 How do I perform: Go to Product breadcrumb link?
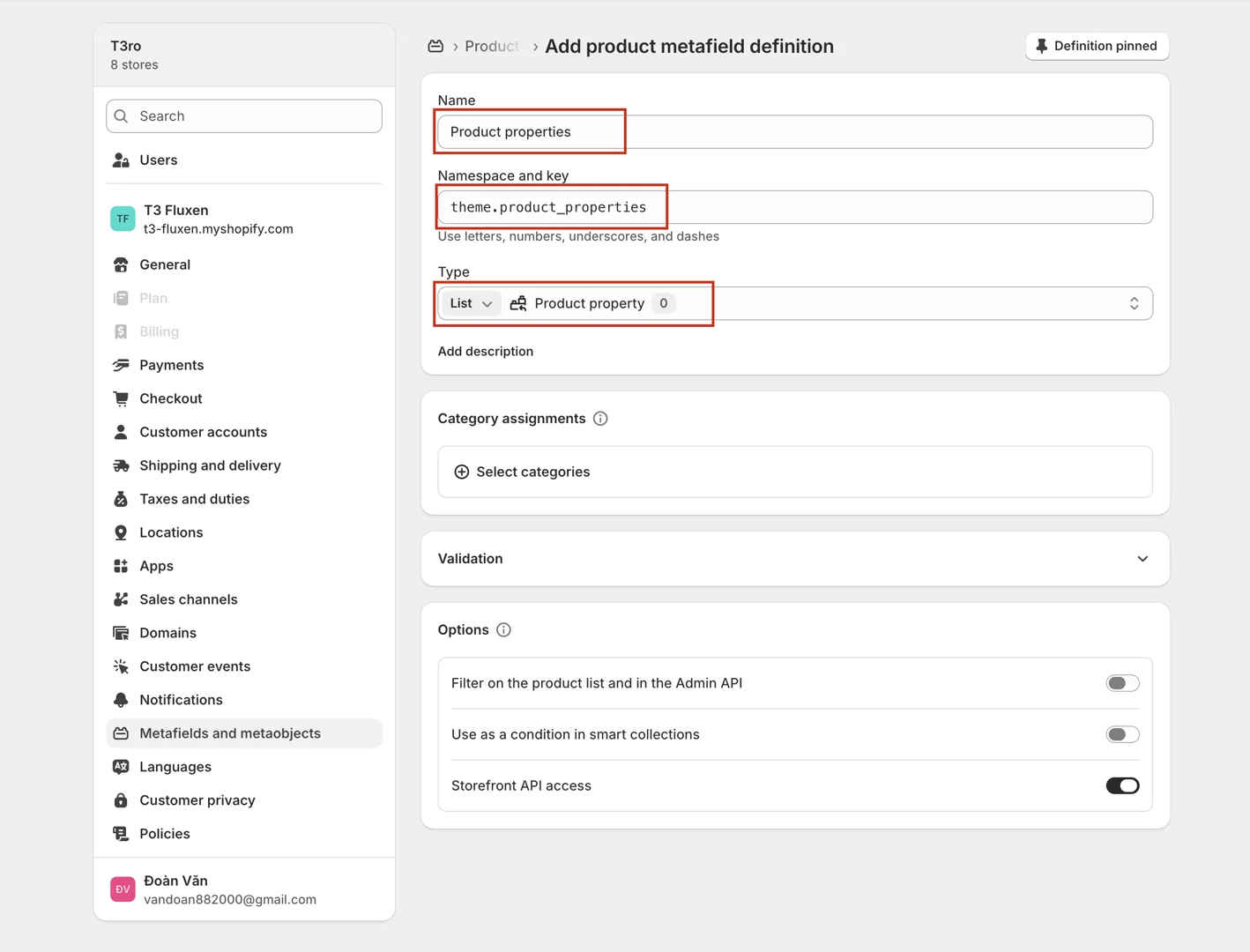click(x=491, y=46)
